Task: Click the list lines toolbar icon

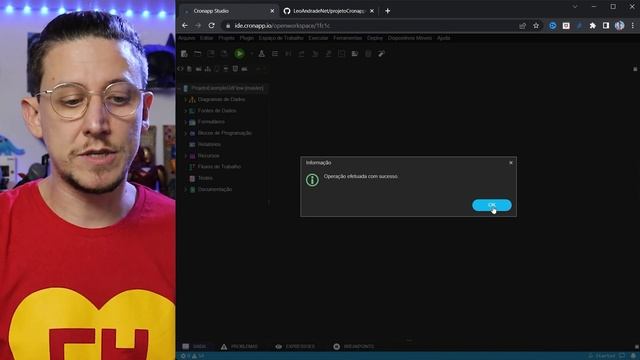Action: tap(275, 53)
